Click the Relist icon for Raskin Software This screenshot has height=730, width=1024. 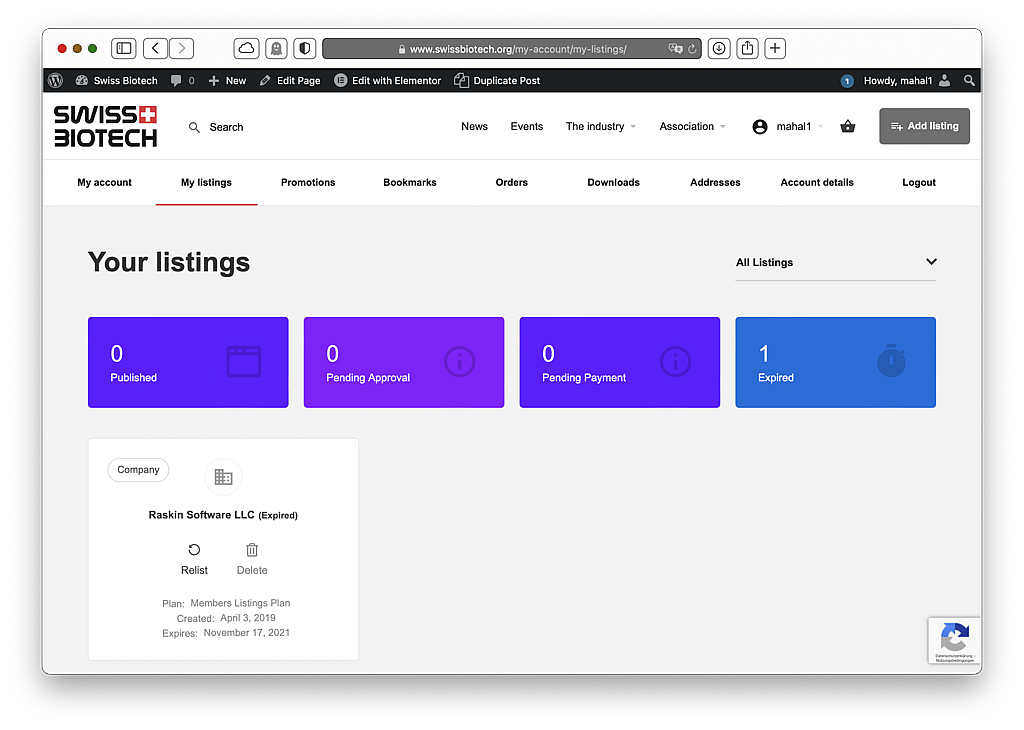point(194,550)
